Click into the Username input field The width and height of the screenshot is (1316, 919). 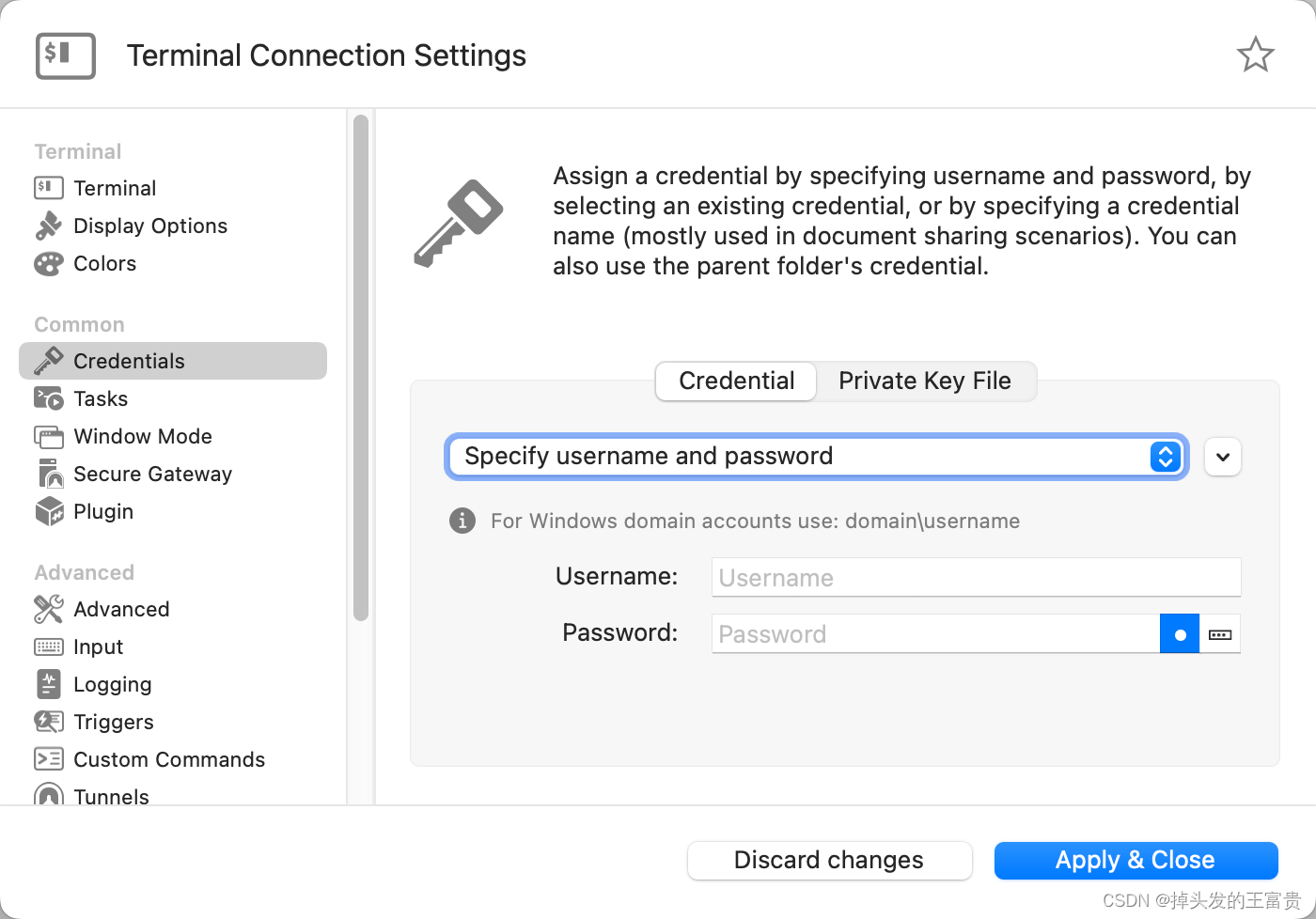[x=976, y=577]
